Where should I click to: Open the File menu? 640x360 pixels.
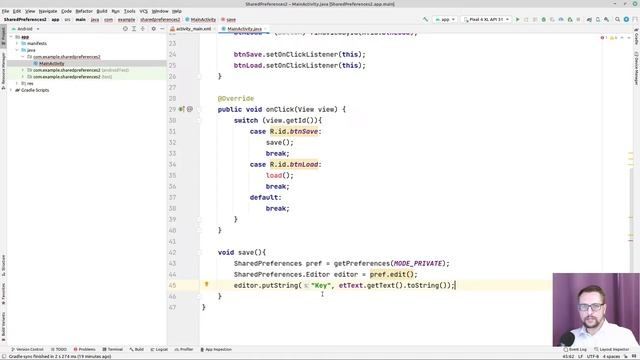(x=5, y=11)
